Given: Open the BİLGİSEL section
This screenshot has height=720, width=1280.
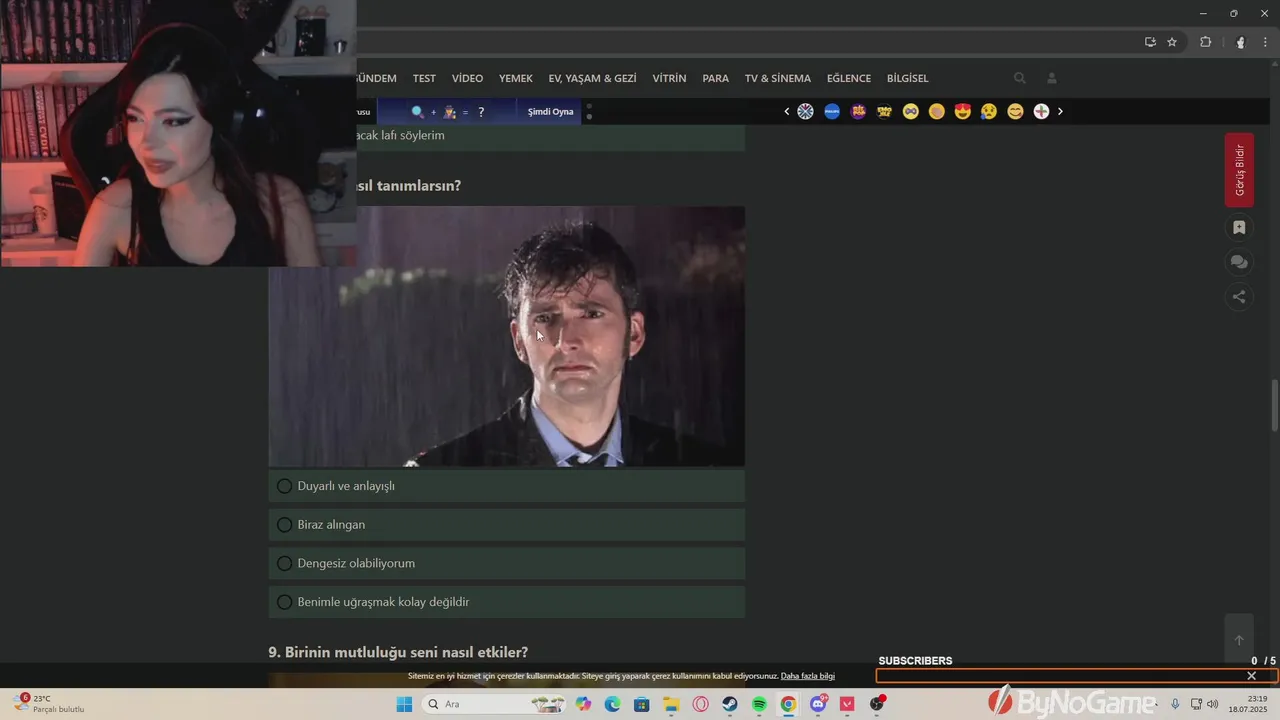Looking at the screenshot, I should click(x=907, y=78).
